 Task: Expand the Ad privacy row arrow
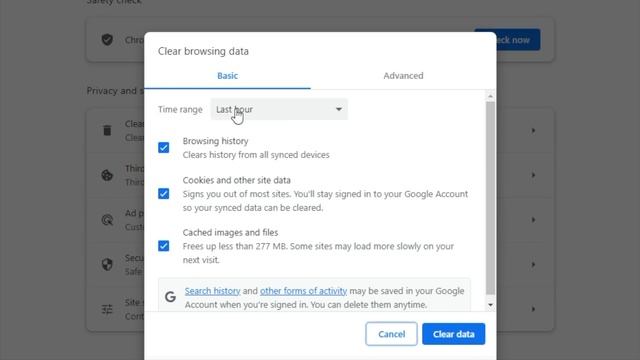pos(533,220)
